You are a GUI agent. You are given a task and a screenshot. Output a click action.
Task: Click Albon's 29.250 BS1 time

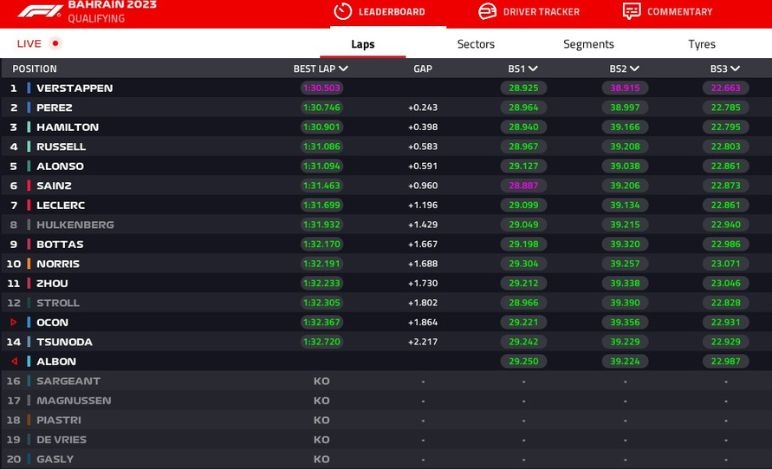click(x=523, y=361)
